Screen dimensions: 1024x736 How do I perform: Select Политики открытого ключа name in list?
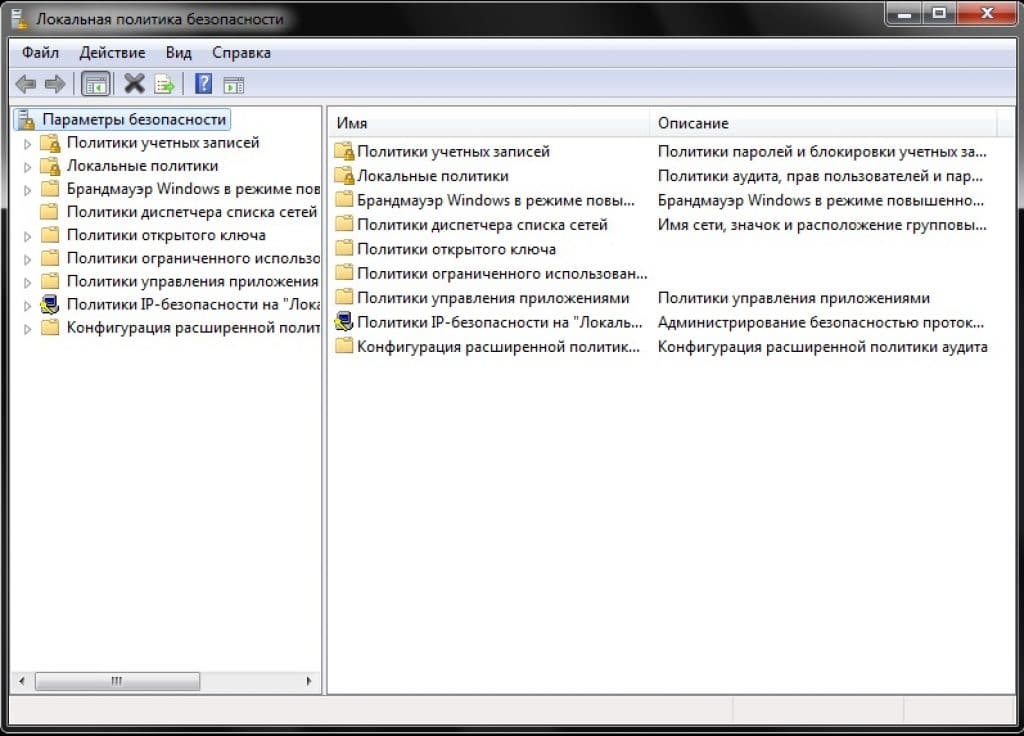[456, 249]
